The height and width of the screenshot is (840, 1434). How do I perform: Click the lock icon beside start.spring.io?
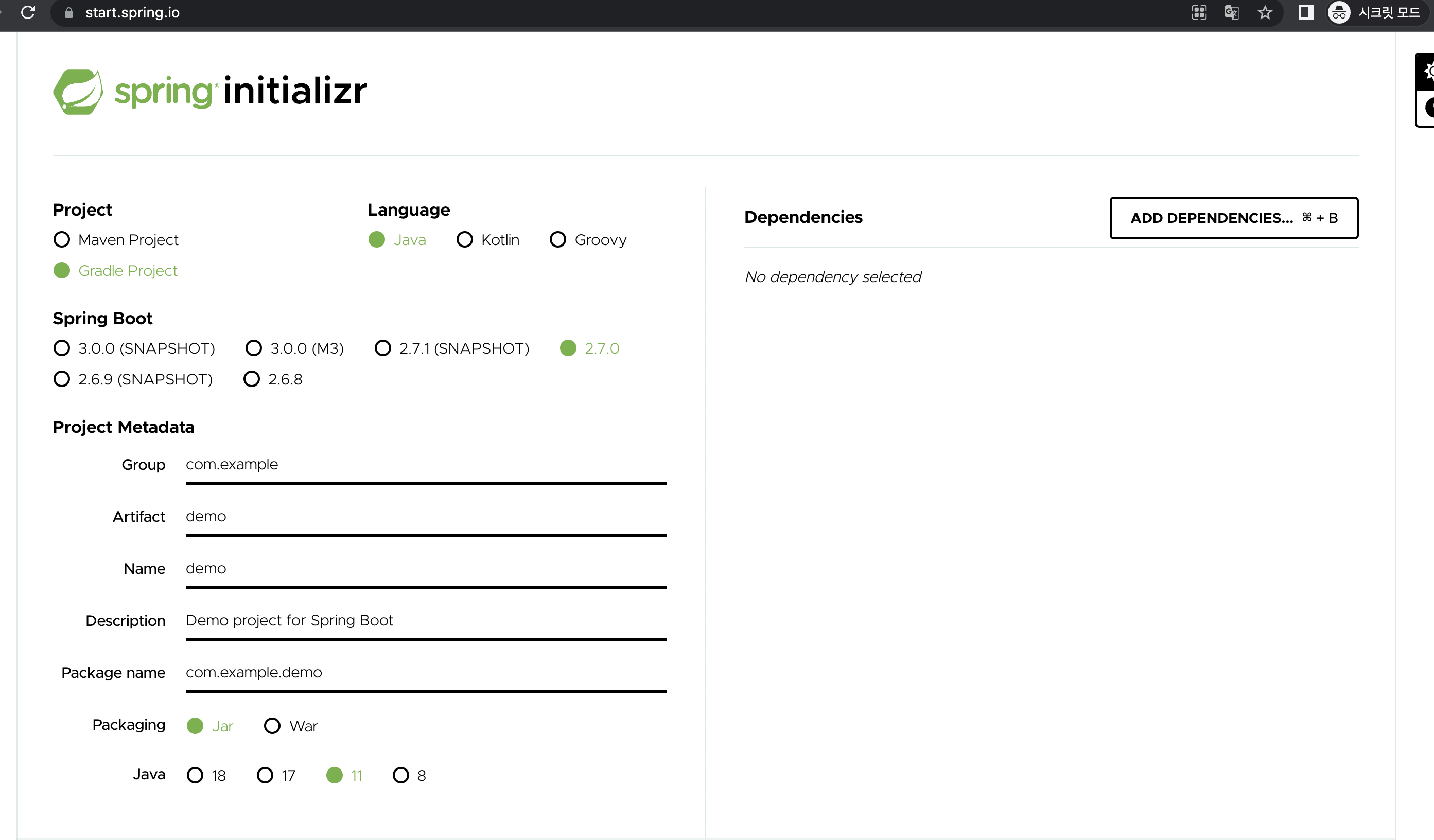69,12
